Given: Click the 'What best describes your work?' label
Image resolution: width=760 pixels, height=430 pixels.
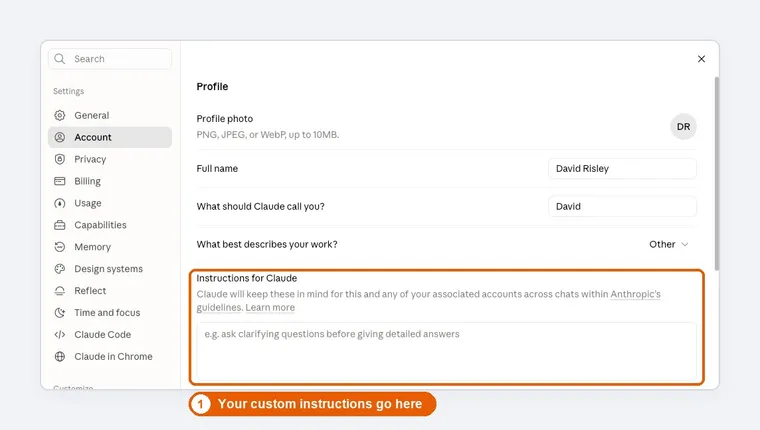Looking at the screenshot, I should pyautogui.click(x=267, y=244).
